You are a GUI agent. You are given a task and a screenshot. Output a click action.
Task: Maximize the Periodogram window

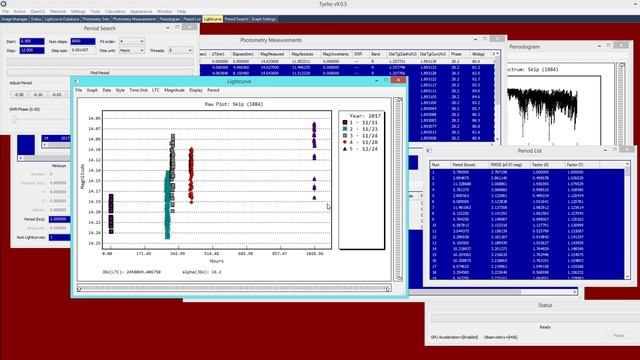[609, 46]
